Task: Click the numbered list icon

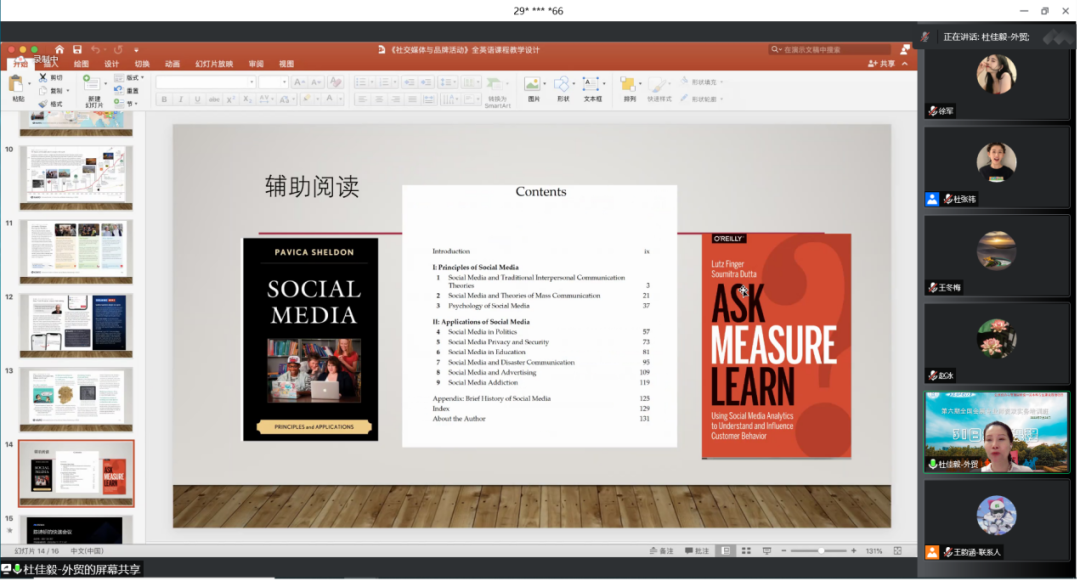Action: click(x=384, y=82)
